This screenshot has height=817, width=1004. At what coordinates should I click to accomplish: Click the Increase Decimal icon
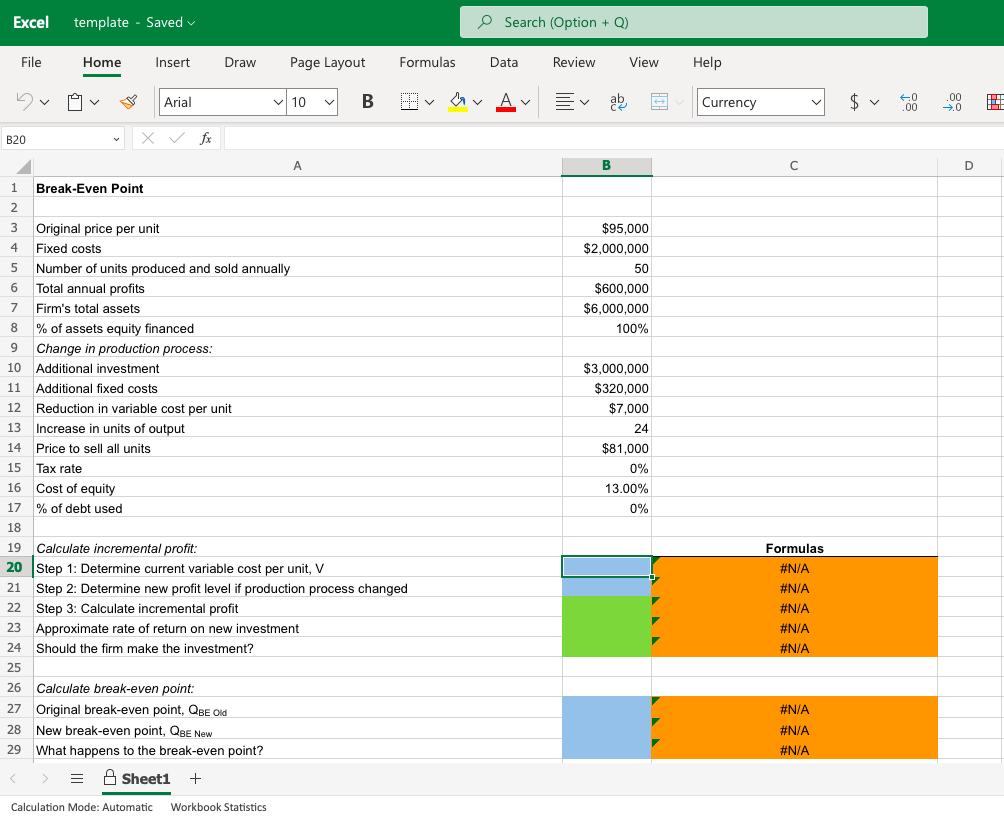[908, 102]
